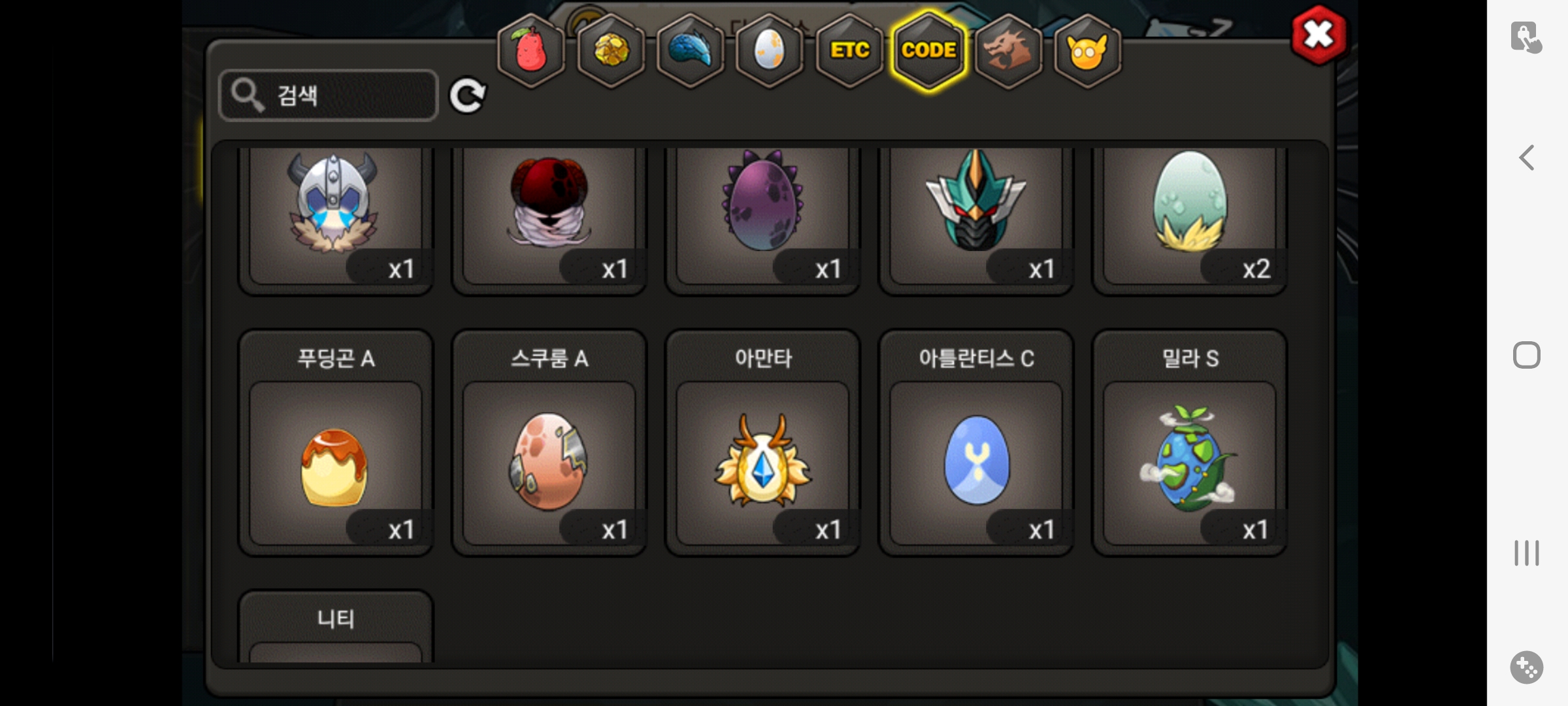Select the yellow cat face tab
This screenshot has height=706, width=1568.
click(x=1088, y=50)
